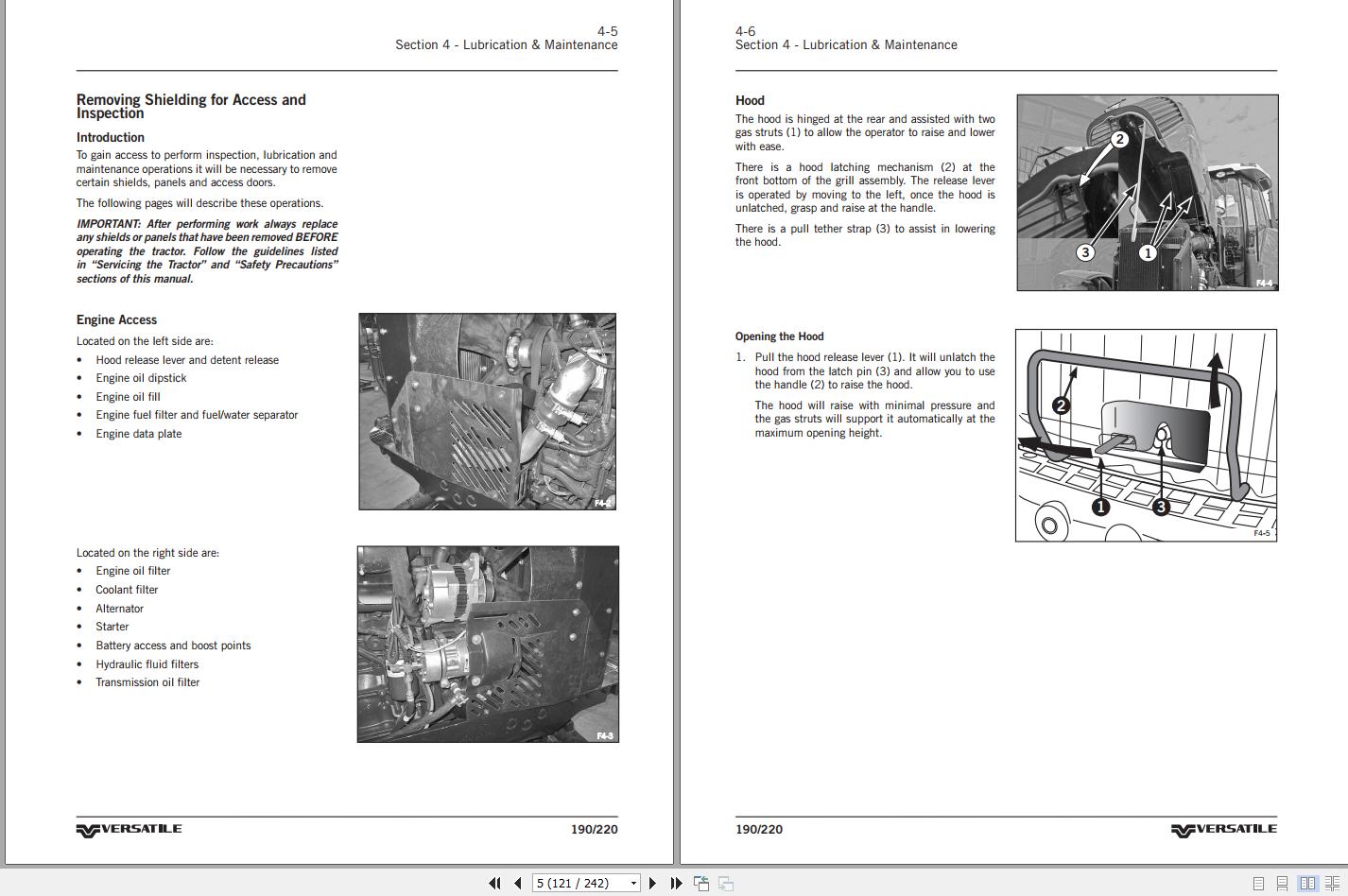This screenshot has width=1348, height=896.
Task: Click the 'Introduction' subheading
Action: coord(111,137)
